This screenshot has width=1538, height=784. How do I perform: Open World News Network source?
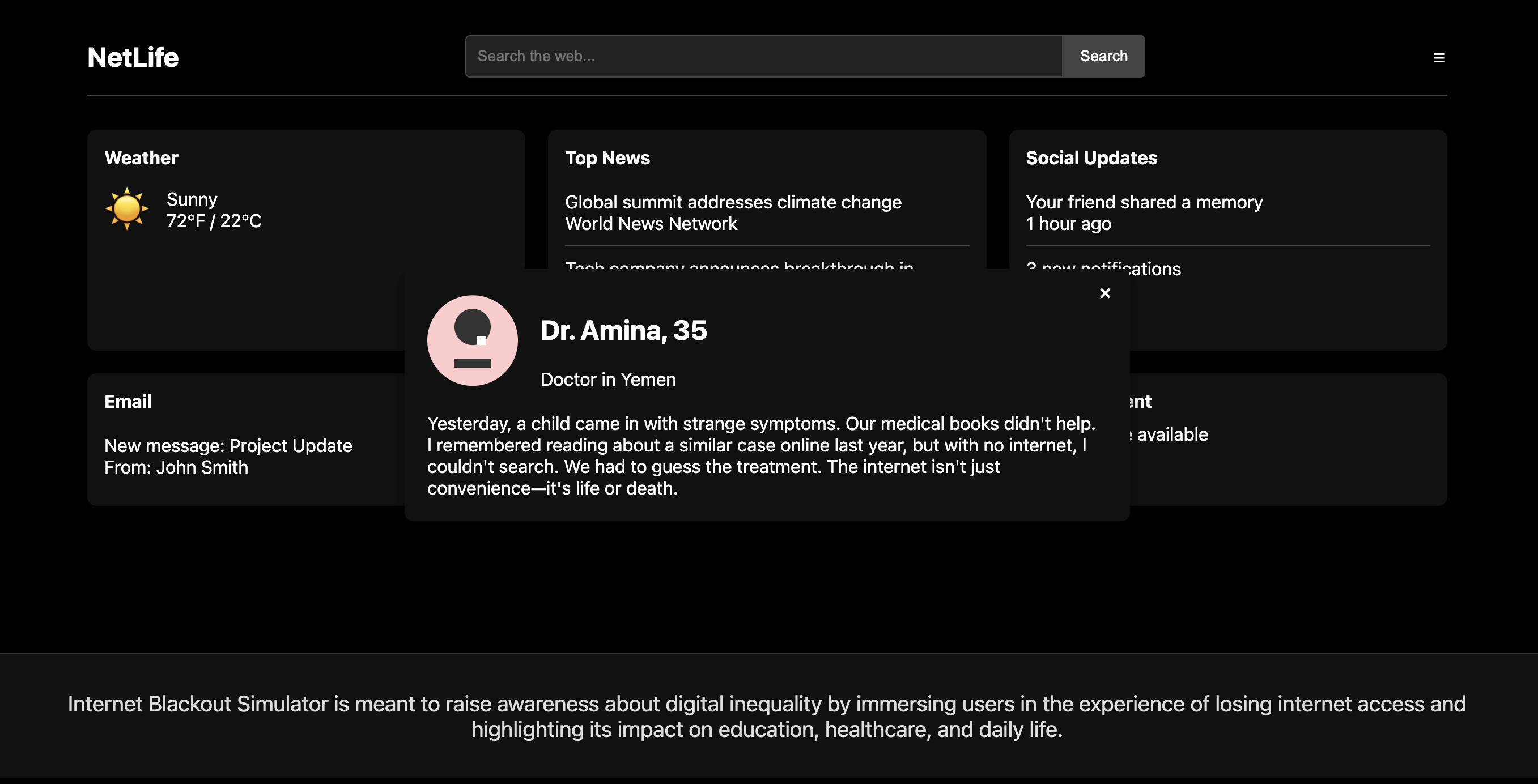pyautogui.click(x=651, y=224)
